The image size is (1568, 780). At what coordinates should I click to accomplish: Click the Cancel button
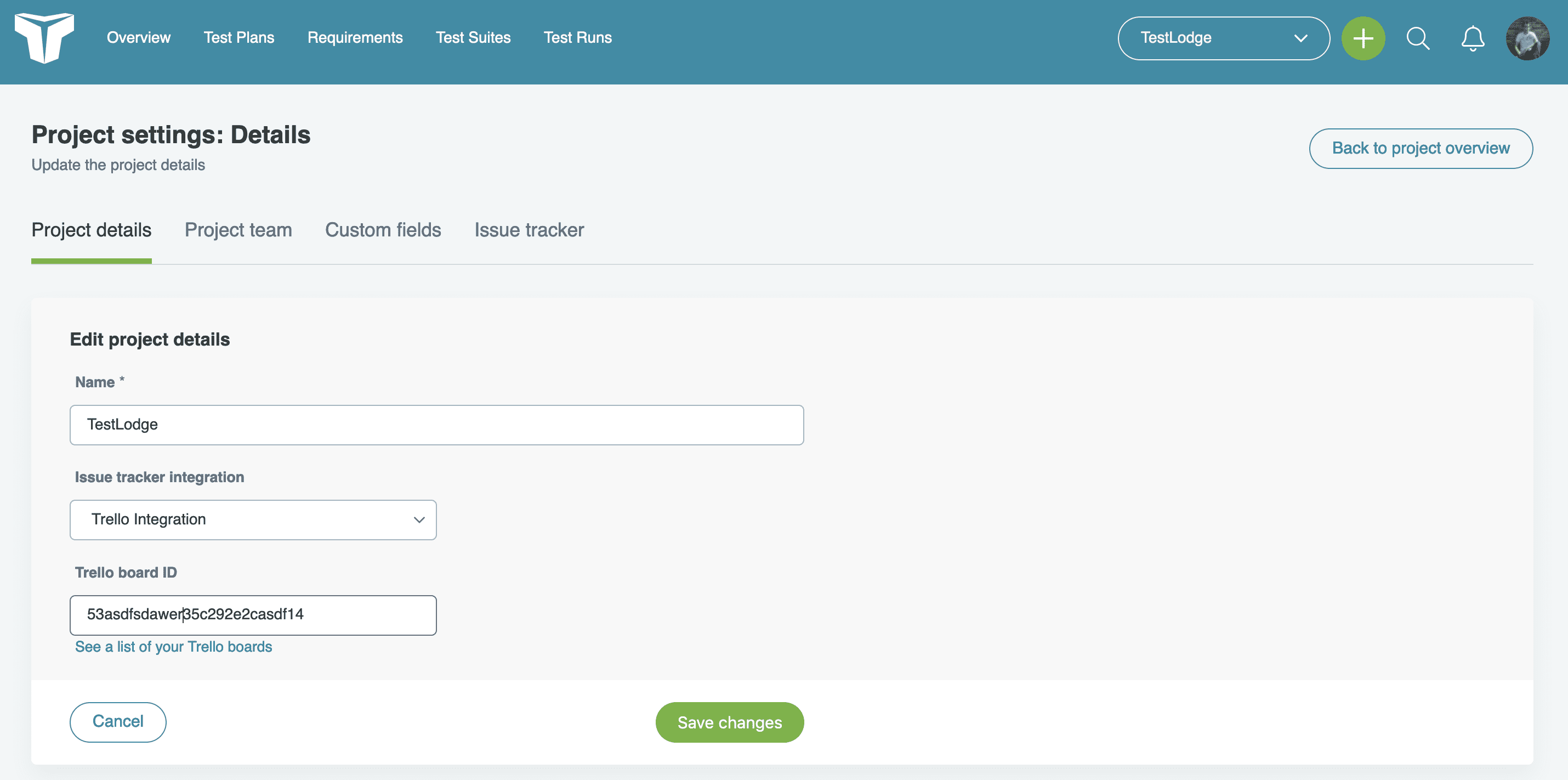tap(118, 721)
